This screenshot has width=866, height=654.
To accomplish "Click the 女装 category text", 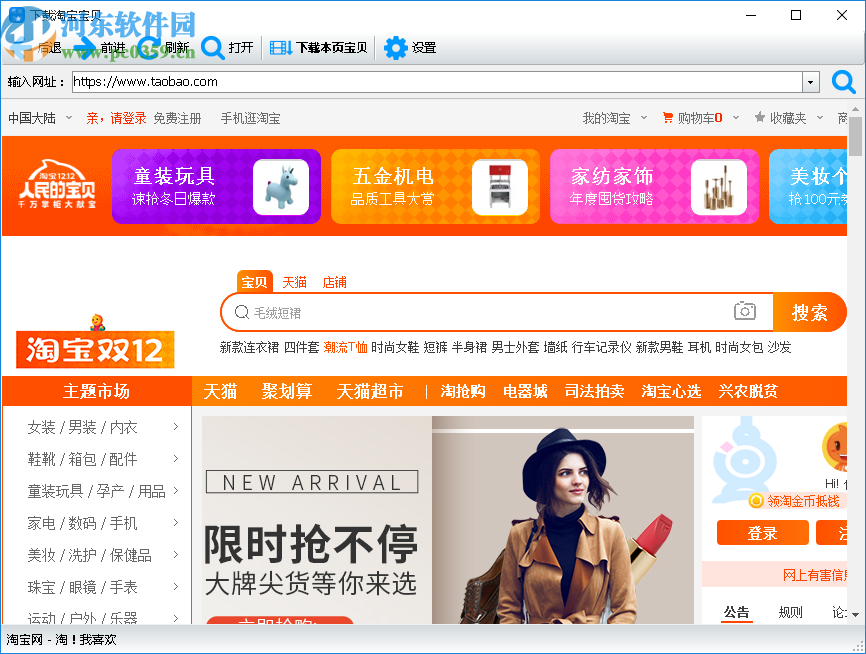I will point(42,427).
